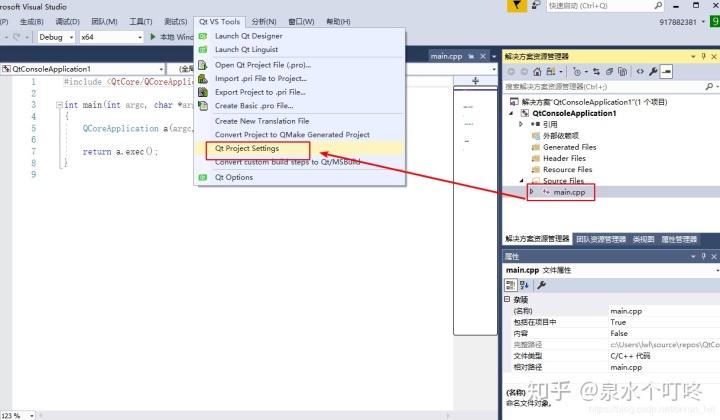Expand the main.cpp tree node arrow
Screen dimensions: 720x420
pos(532,192)
